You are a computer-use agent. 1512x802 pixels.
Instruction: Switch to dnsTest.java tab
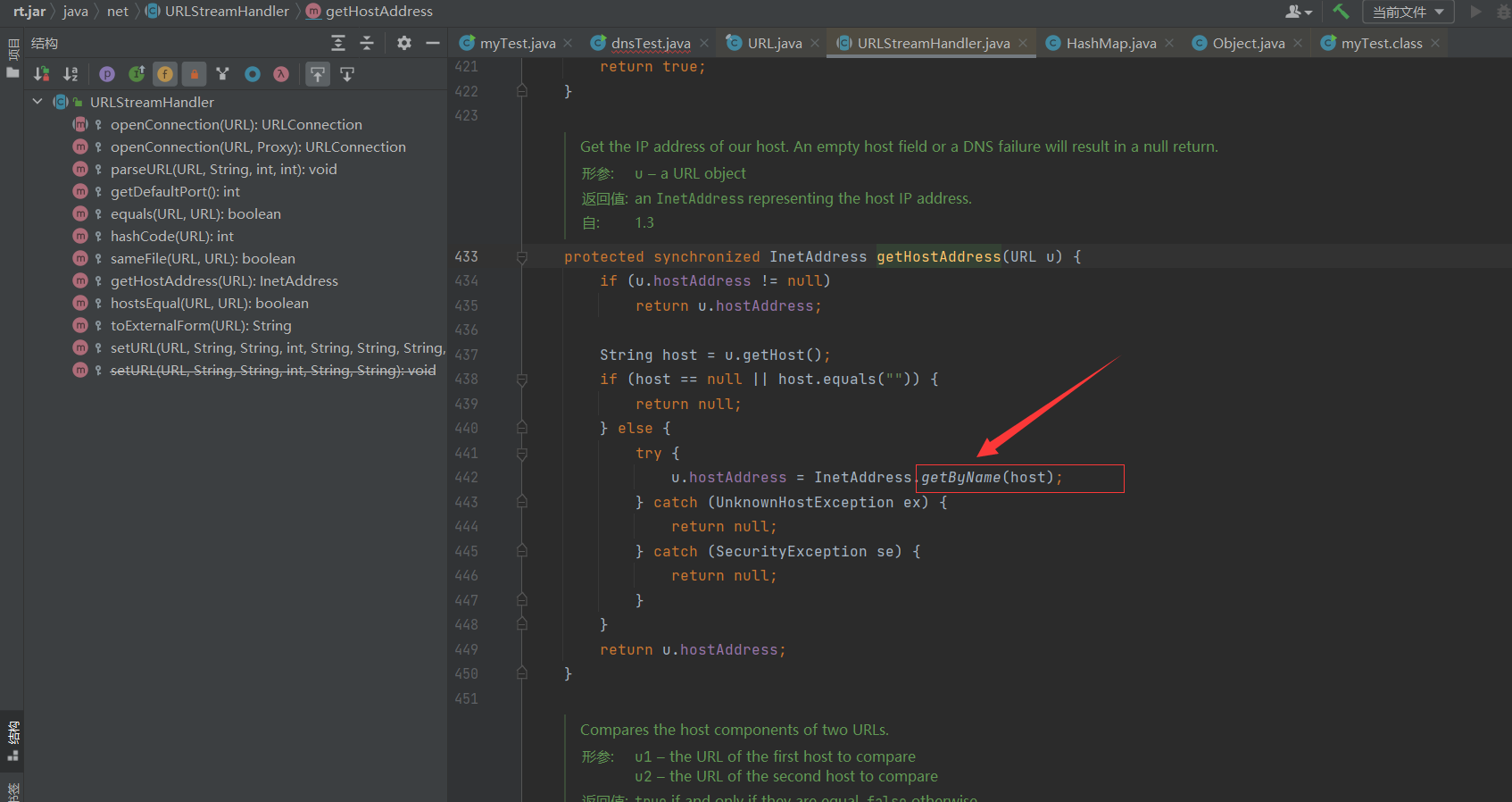pyautogui.click(x=651, y=43)
